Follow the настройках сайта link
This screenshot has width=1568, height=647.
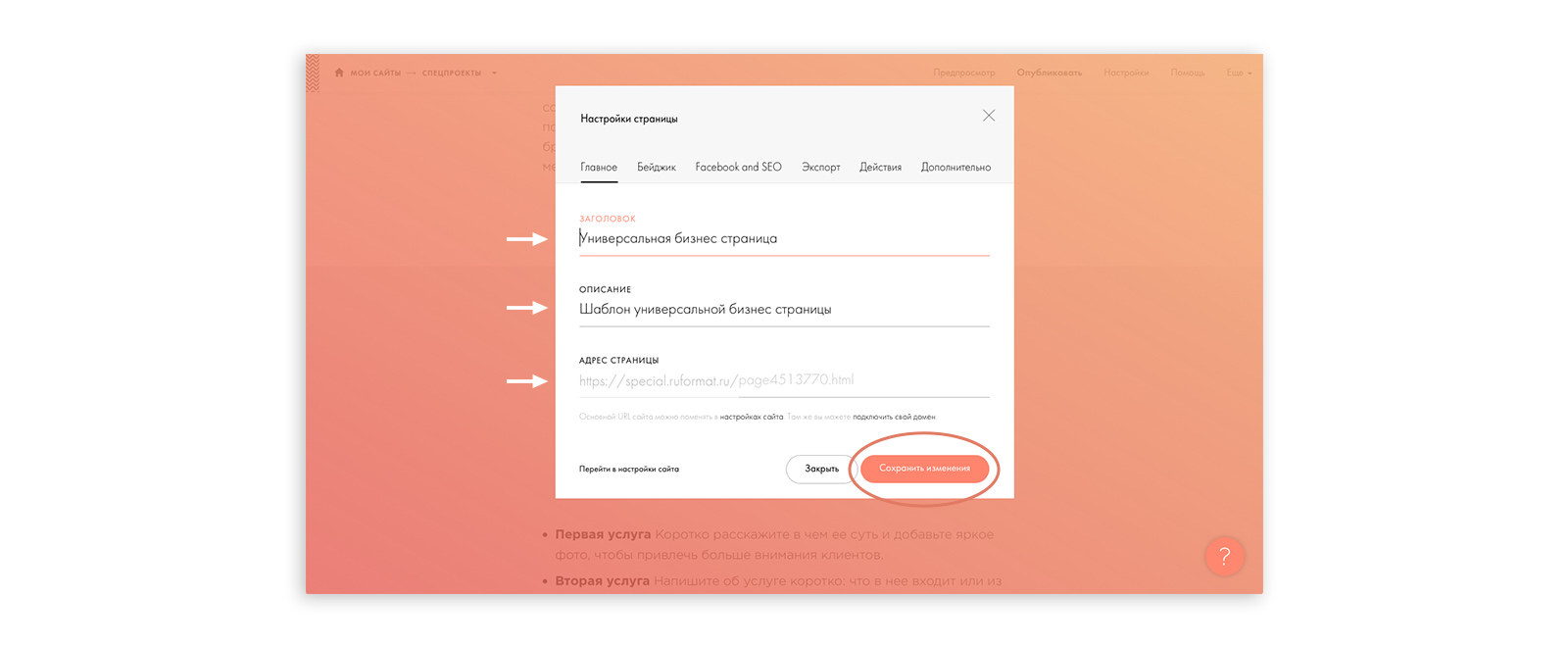[752, 417]
